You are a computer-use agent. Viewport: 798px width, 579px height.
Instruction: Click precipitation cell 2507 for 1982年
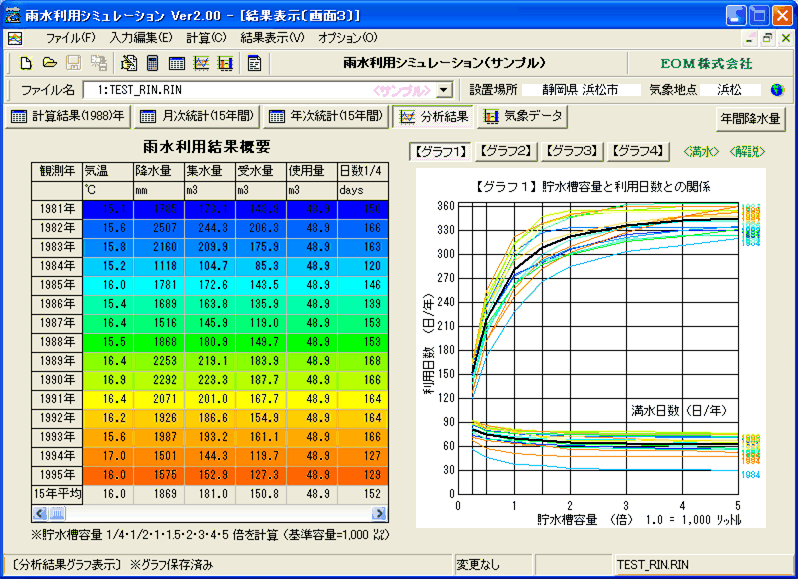159,228
